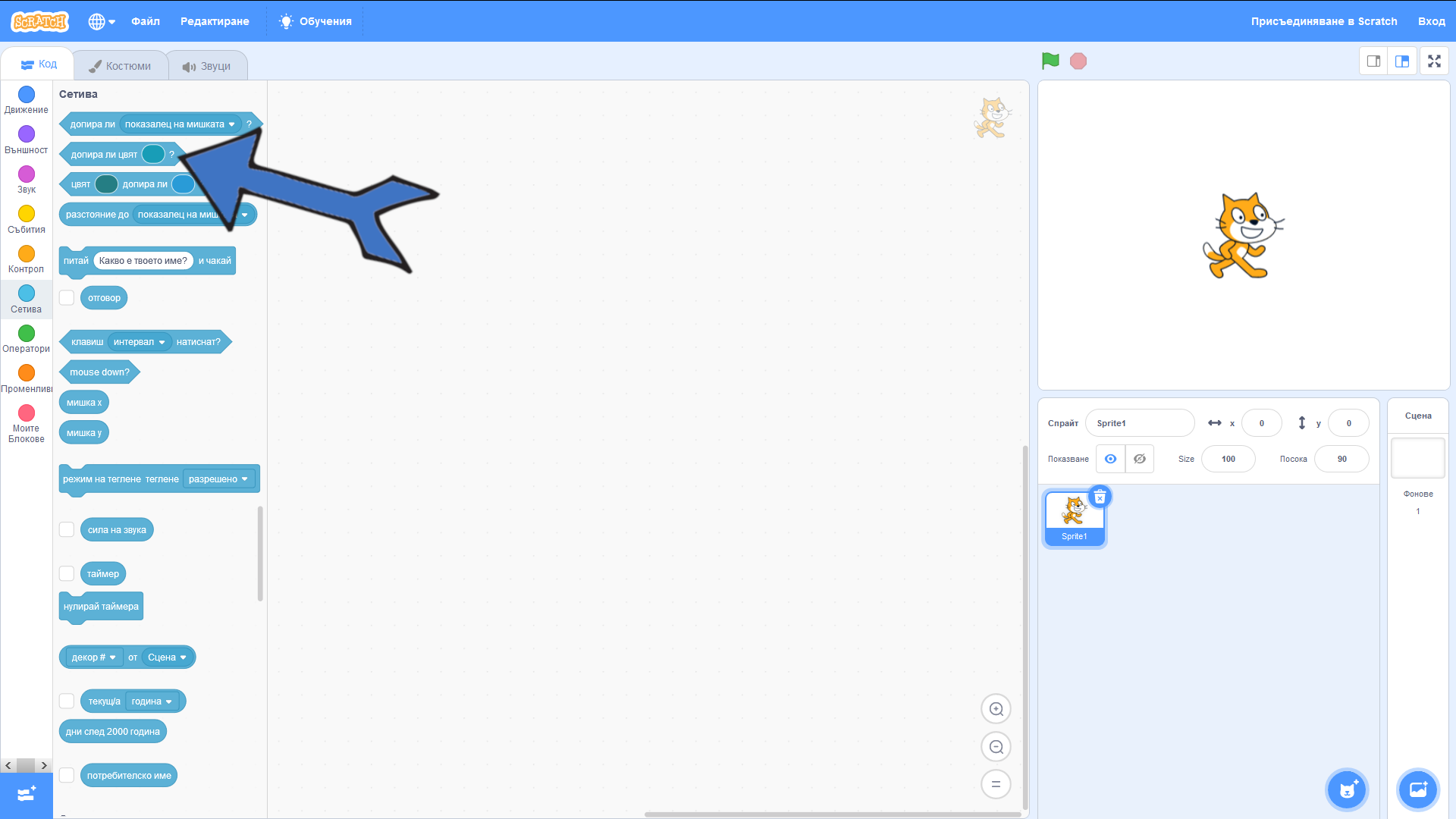This screenshot has width=1456, height=819.
Task: Switch to the Костюми tab
Action: [121, 66]
